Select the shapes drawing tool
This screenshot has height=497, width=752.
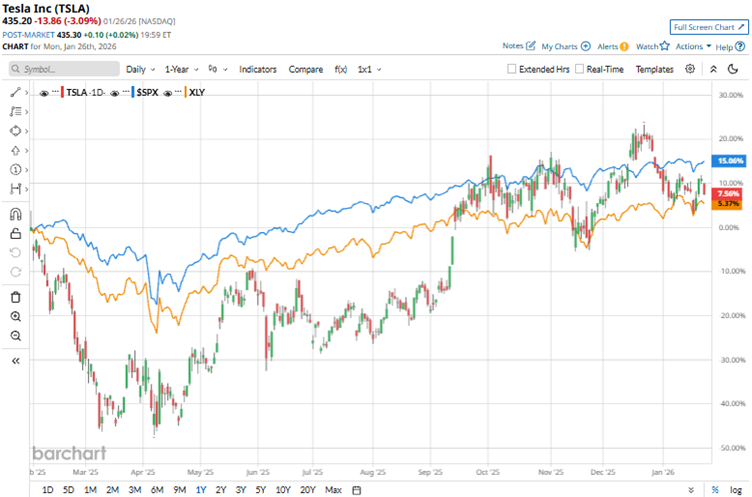[15, 131]
